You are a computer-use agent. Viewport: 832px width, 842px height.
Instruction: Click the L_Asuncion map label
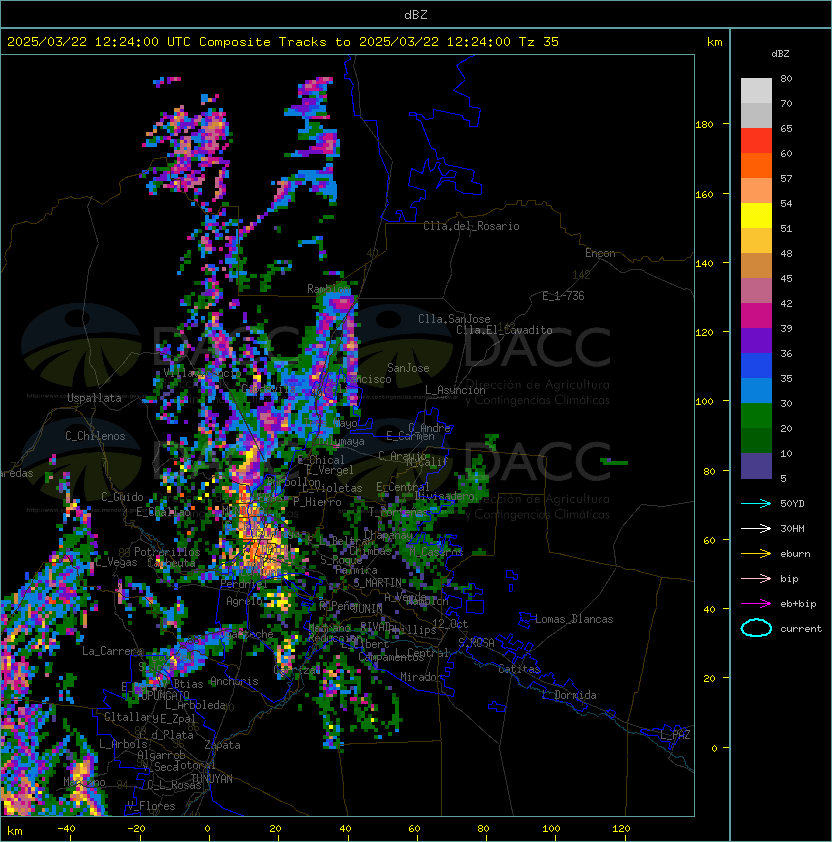(455, 390)
